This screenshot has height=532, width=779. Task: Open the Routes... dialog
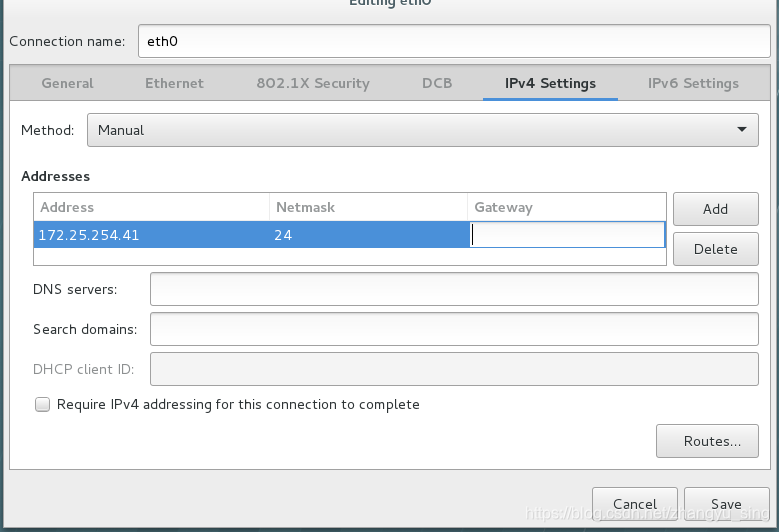707,441
